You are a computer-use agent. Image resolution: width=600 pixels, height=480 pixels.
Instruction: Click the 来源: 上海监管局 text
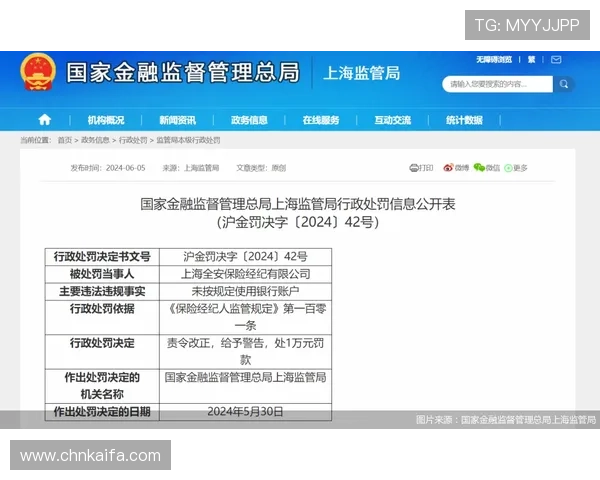coord(191,168)
